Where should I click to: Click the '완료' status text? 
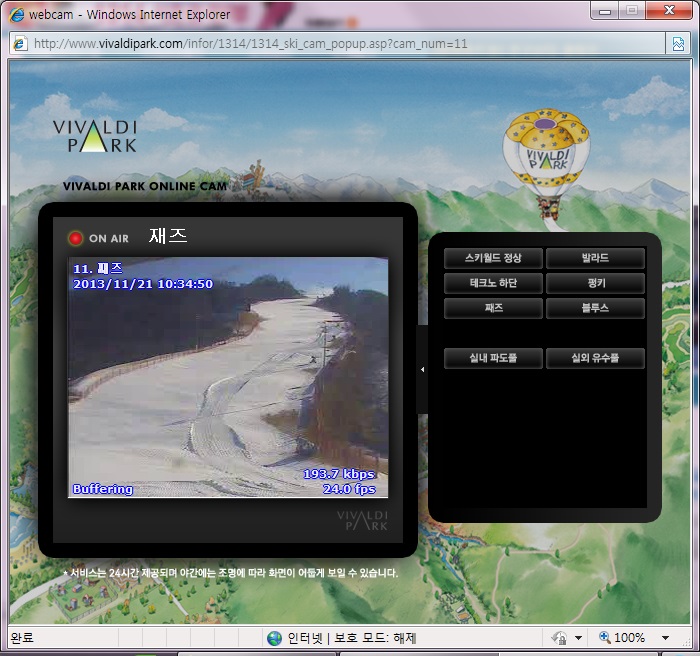(x=22, y=638)
